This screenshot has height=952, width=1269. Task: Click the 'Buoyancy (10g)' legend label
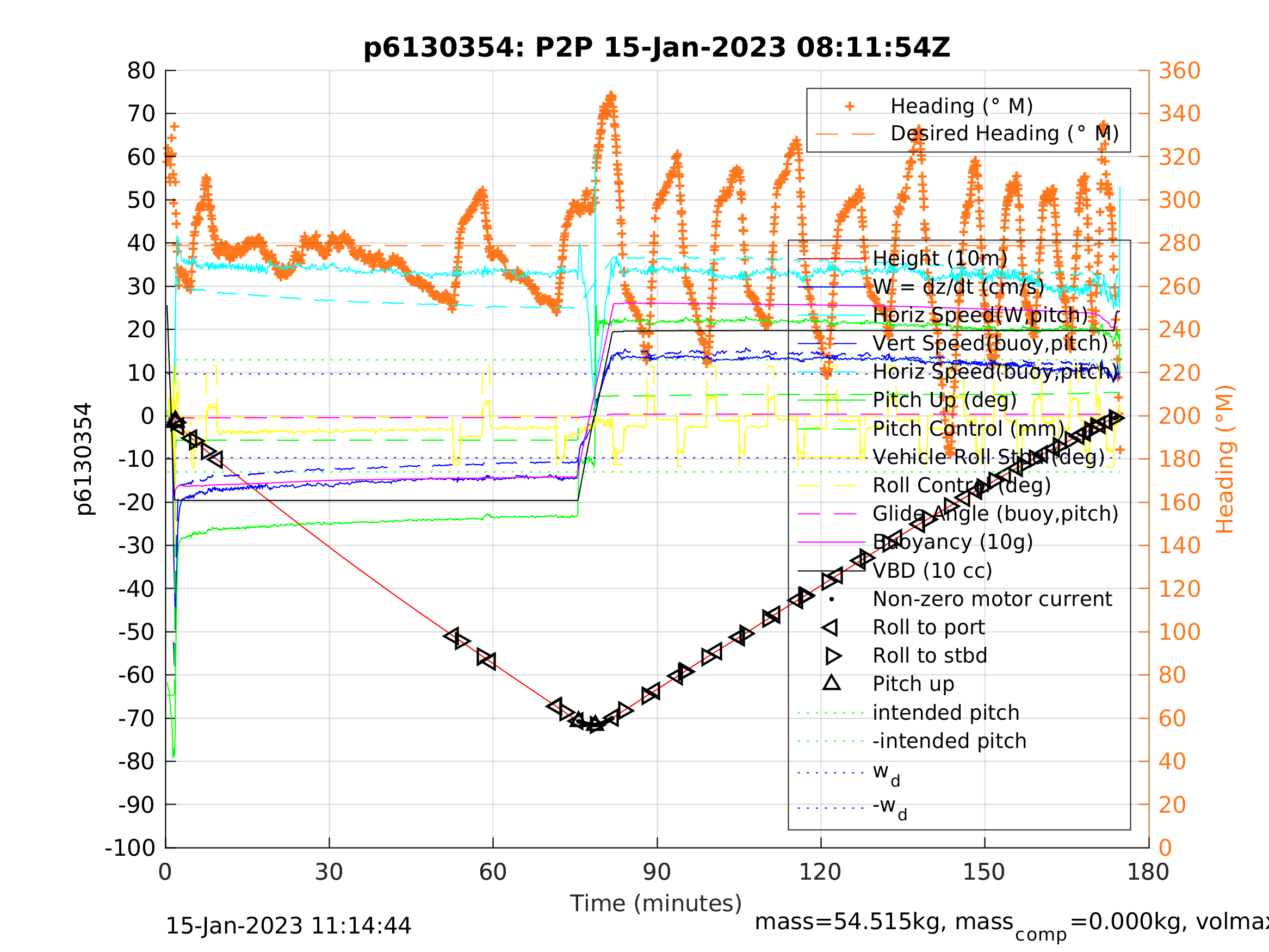[x=952, y=542]
